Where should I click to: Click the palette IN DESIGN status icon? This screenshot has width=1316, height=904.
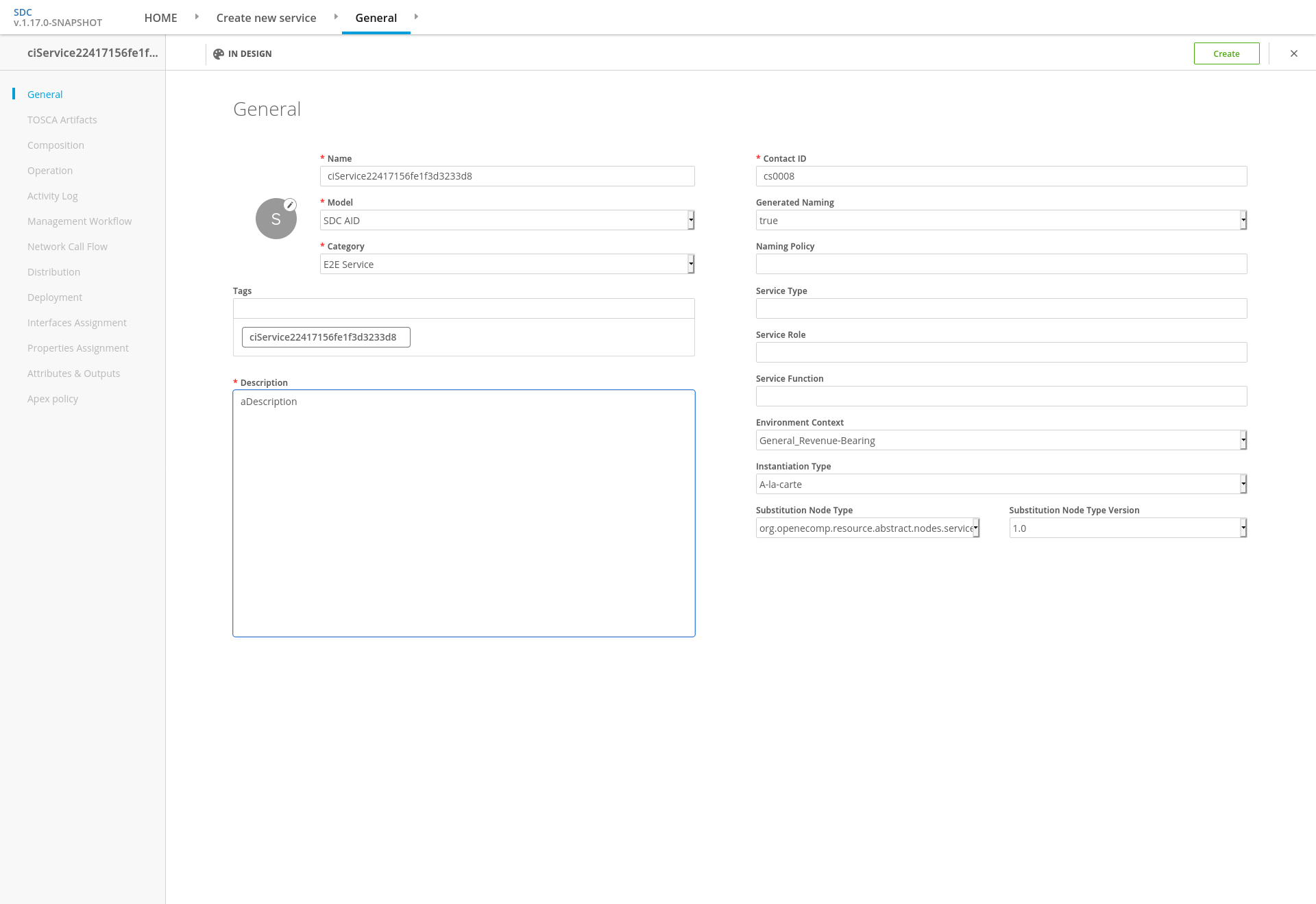pos(219,53)
